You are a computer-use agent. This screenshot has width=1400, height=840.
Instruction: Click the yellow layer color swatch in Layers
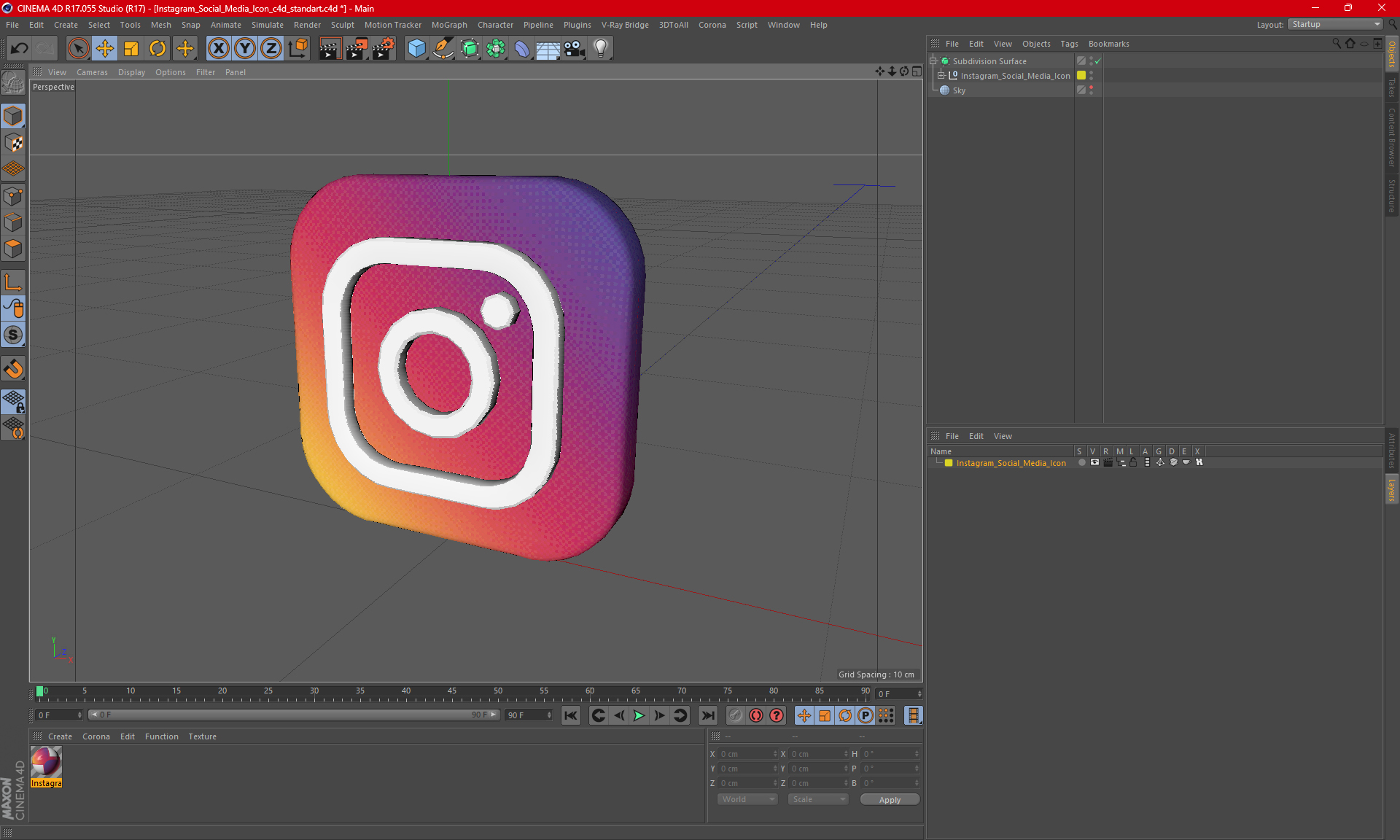coord(949,463)
